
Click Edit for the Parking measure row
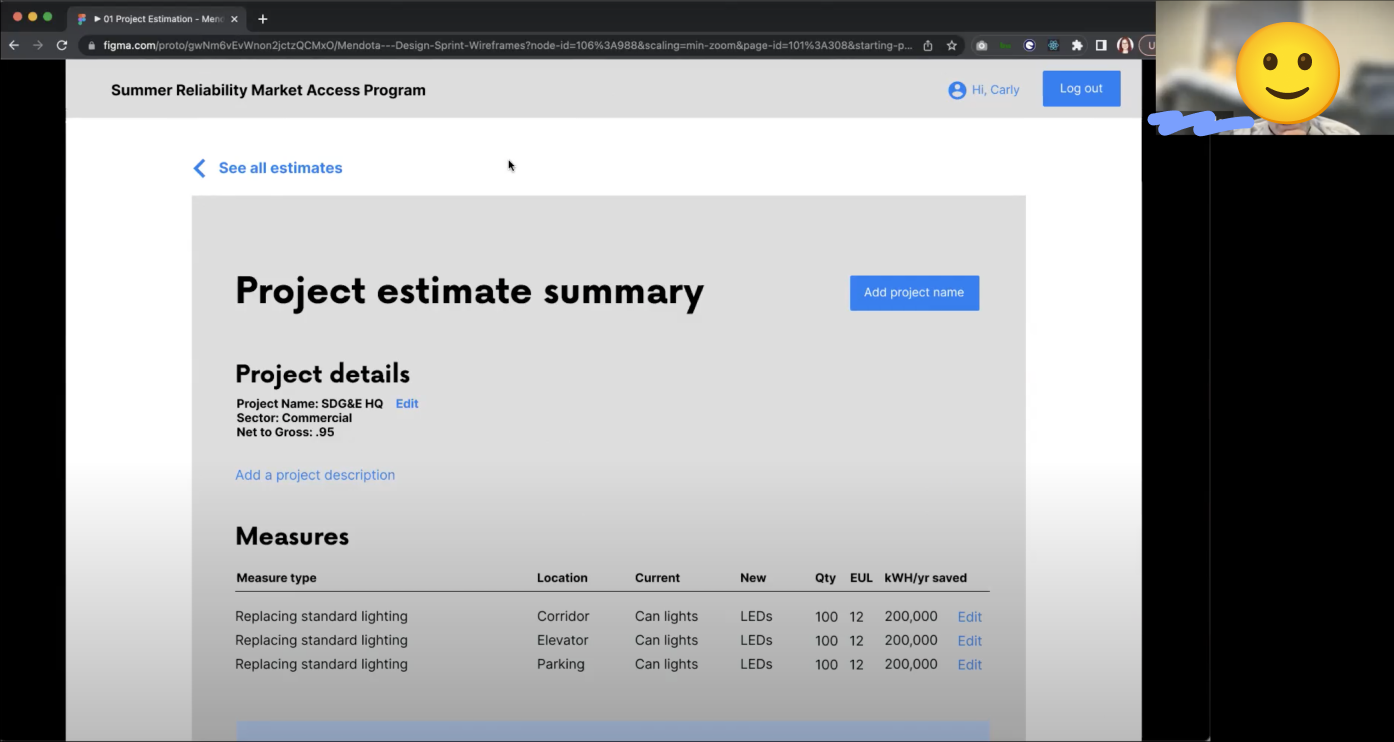(970, 665)
